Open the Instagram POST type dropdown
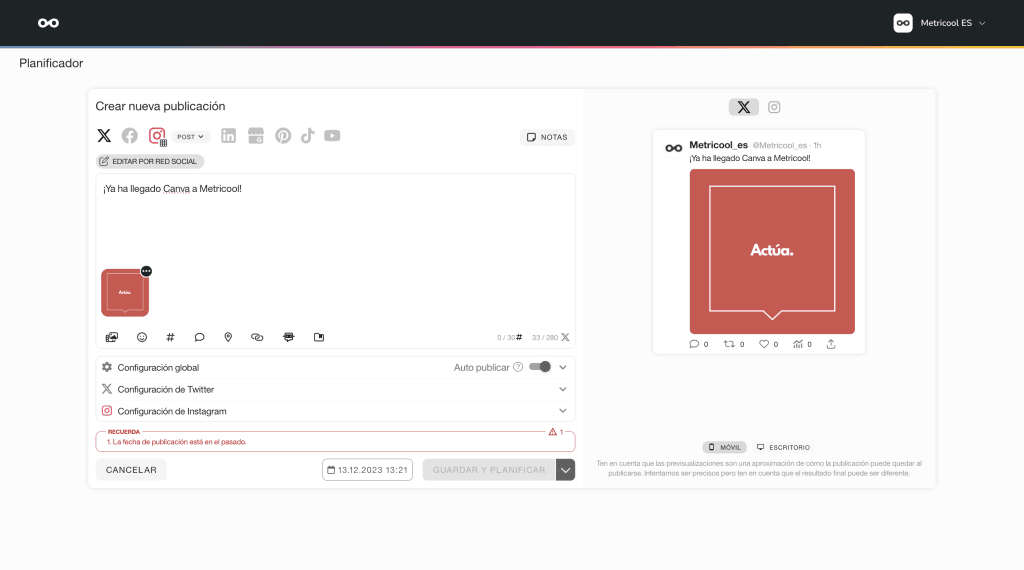The image size is (1024, 570). pos(190,136)
